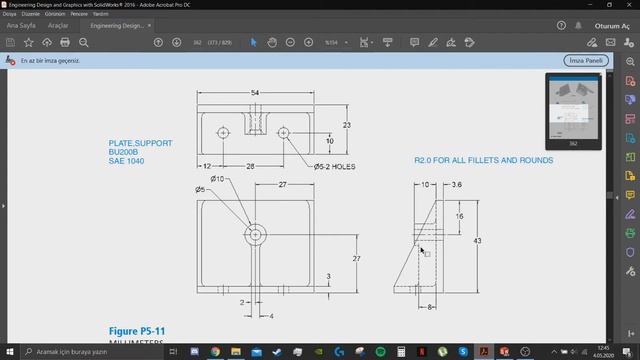Image resolution: width=640 pixels, height=360 pixels.
Task: Open the zoom percentage dropdown
Action: (347, 42)
